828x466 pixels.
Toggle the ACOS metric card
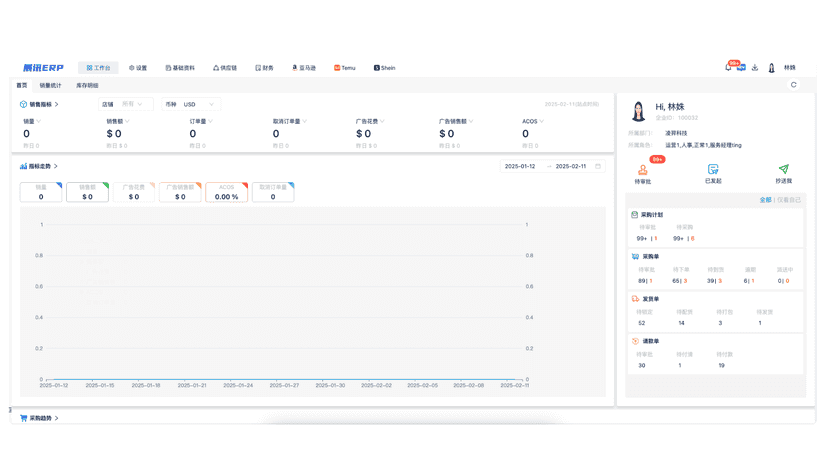coord(227,192)
